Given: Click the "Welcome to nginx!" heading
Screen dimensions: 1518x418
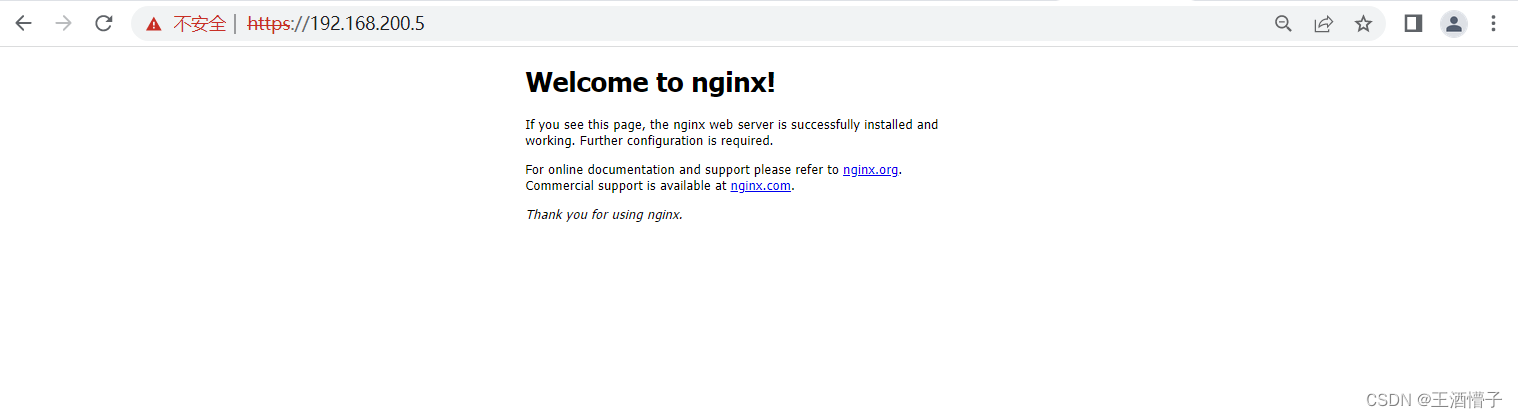Looking at the screenshot, I should point(650,82).
